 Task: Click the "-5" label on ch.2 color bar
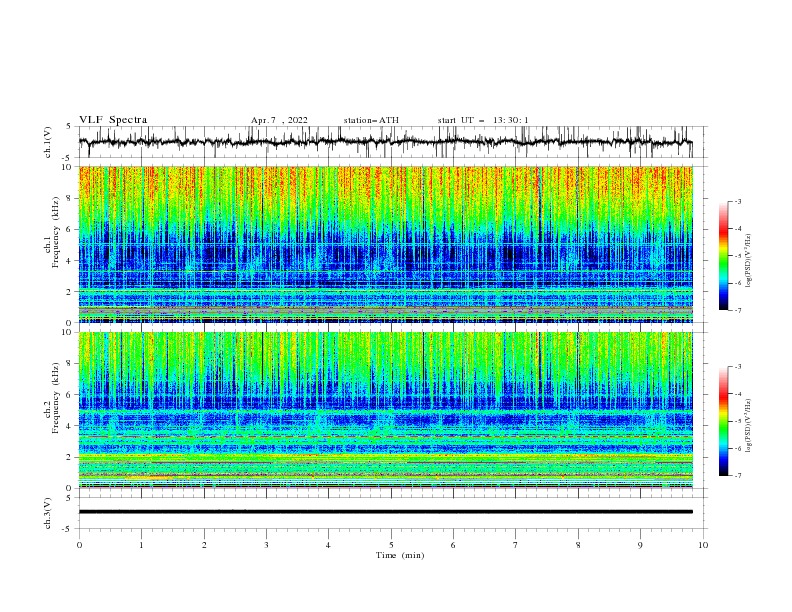coord(738,421)
